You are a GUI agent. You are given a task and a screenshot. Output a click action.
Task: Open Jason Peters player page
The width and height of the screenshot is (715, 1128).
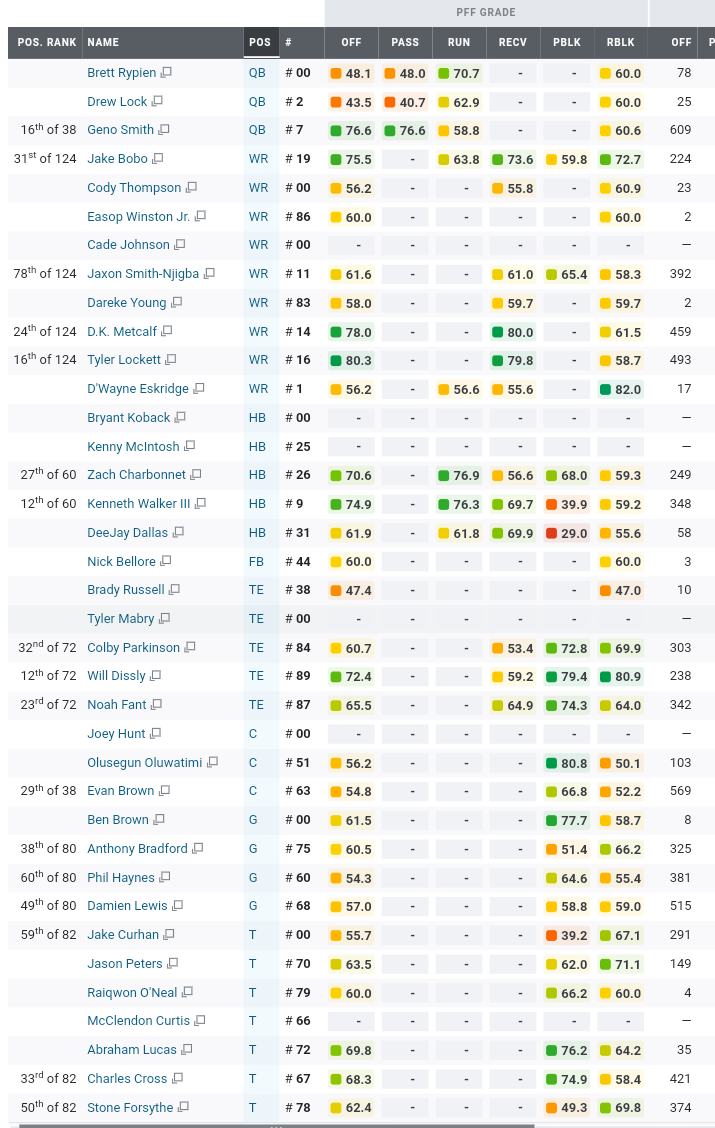(125, 963)
